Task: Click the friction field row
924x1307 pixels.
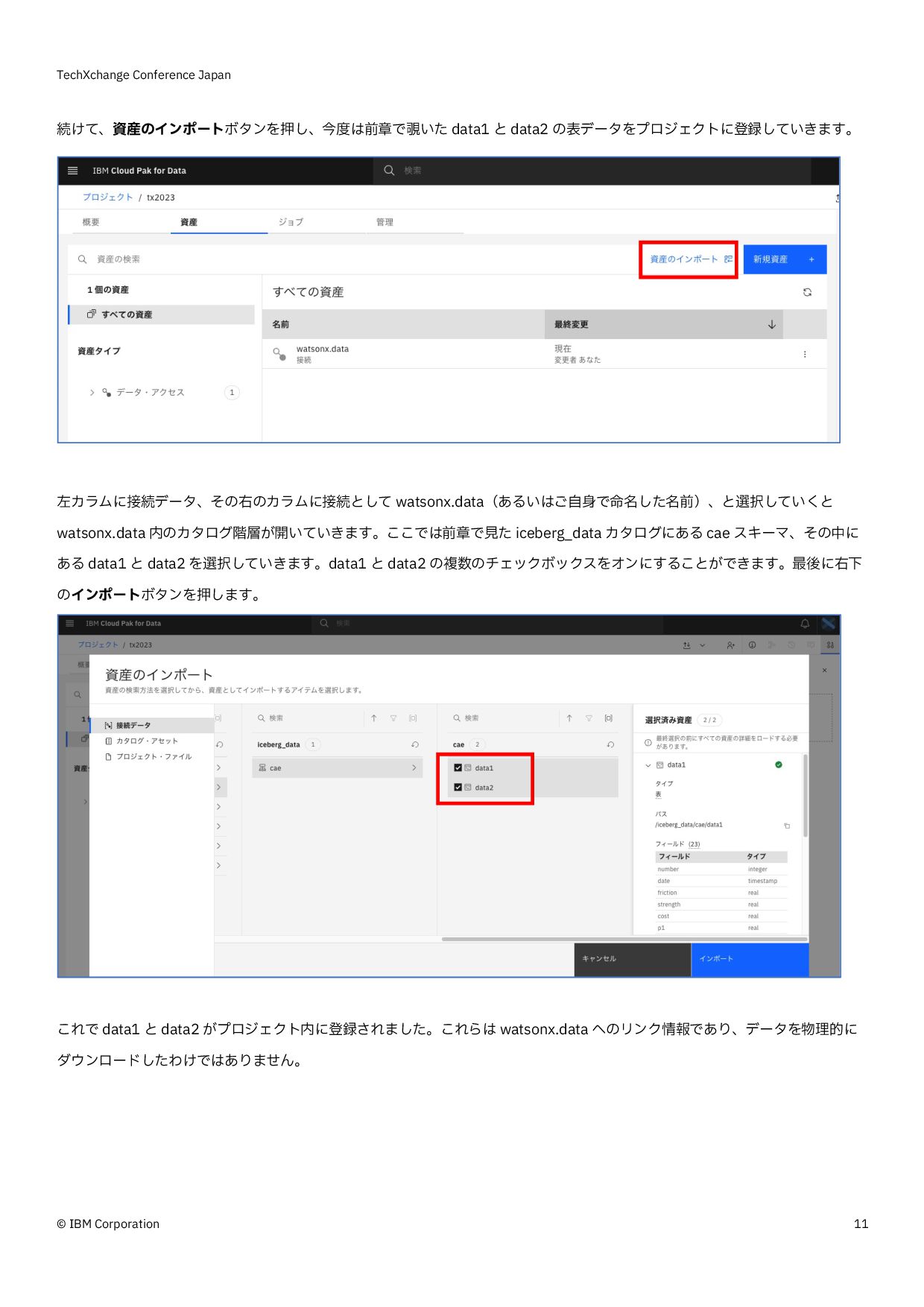Action: (721, 893)
